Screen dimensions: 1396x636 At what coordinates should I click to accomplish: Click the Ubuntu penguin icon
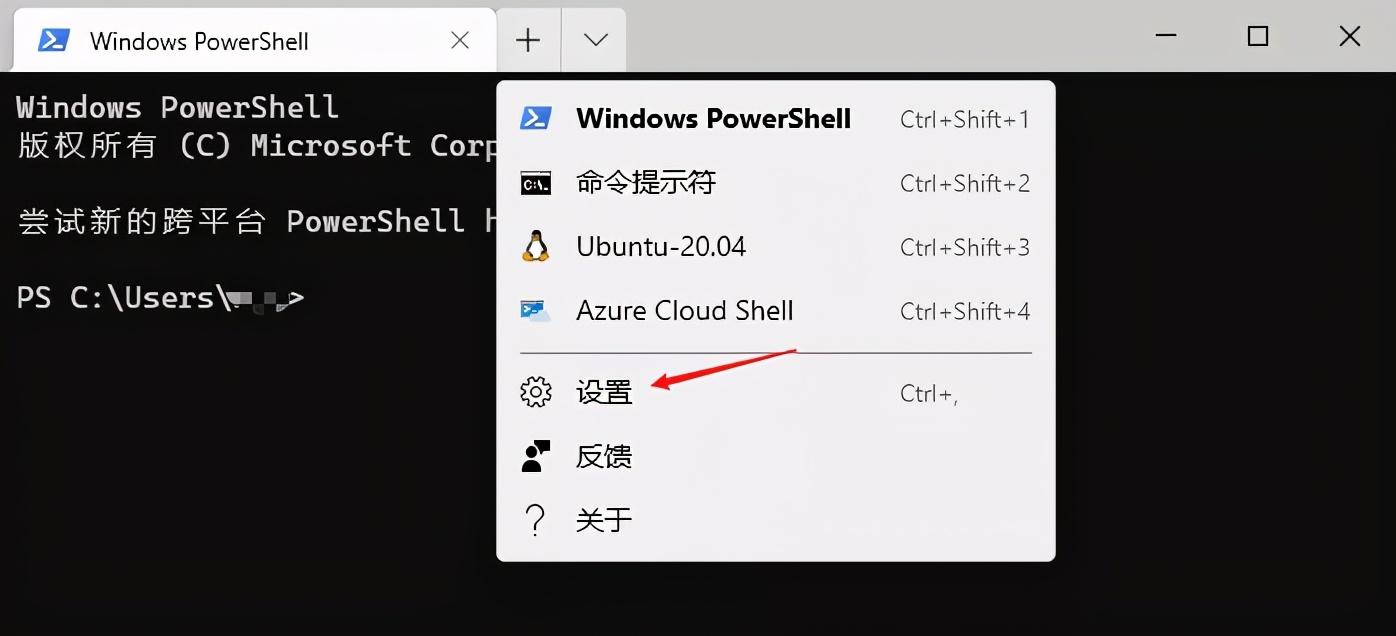tap(536, 247)
